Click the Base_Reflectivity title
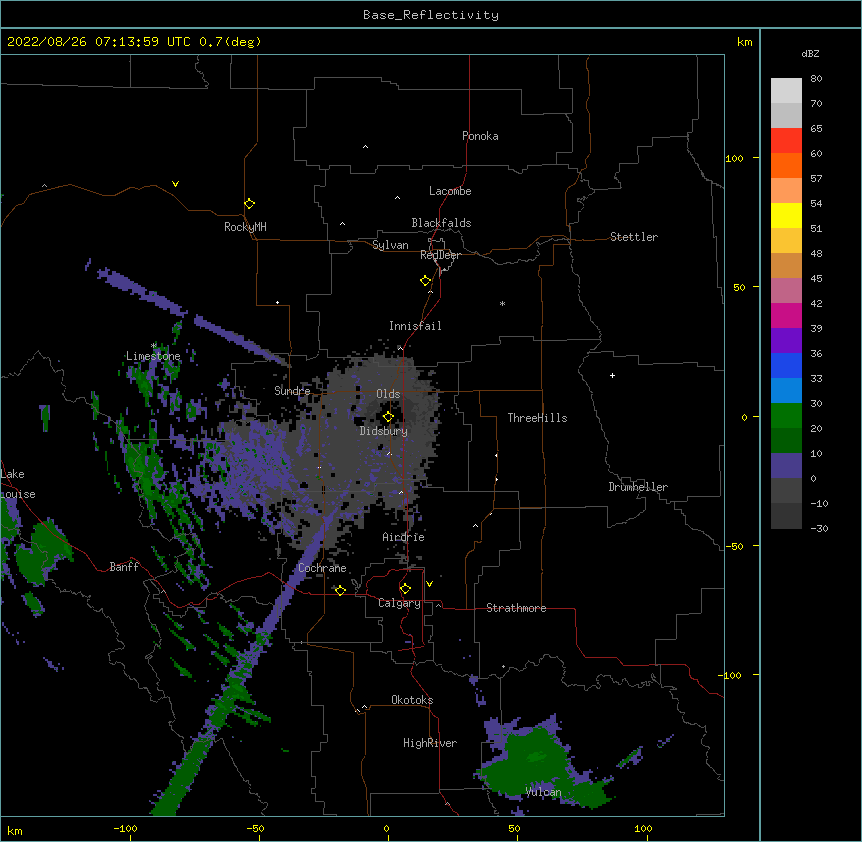This screenshot has width=862, height=842. pyautogui.click(x=431, y=15)
